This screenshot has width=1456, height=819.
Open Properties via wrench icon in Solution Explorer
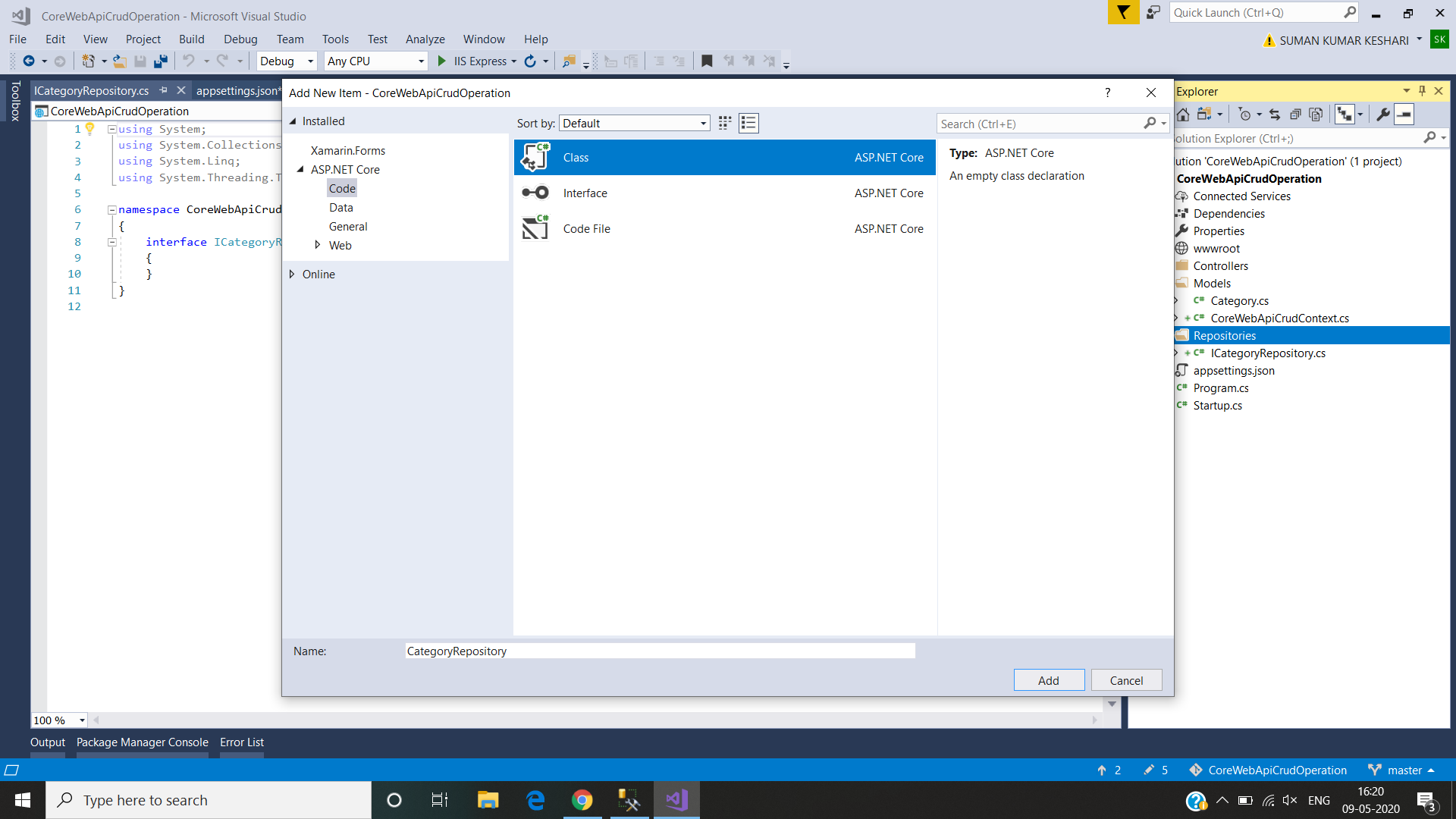click(x=1383, y=115)
